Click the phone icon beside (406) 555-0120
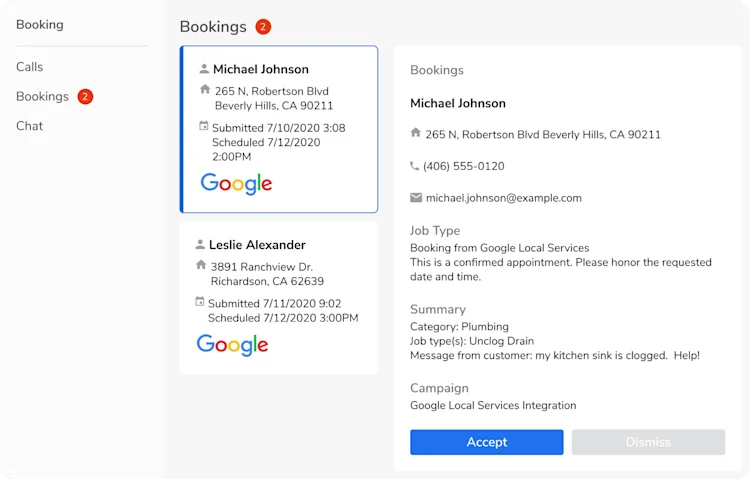The height and width of the screenshot is (479, 750). click(x=415, y=166)
